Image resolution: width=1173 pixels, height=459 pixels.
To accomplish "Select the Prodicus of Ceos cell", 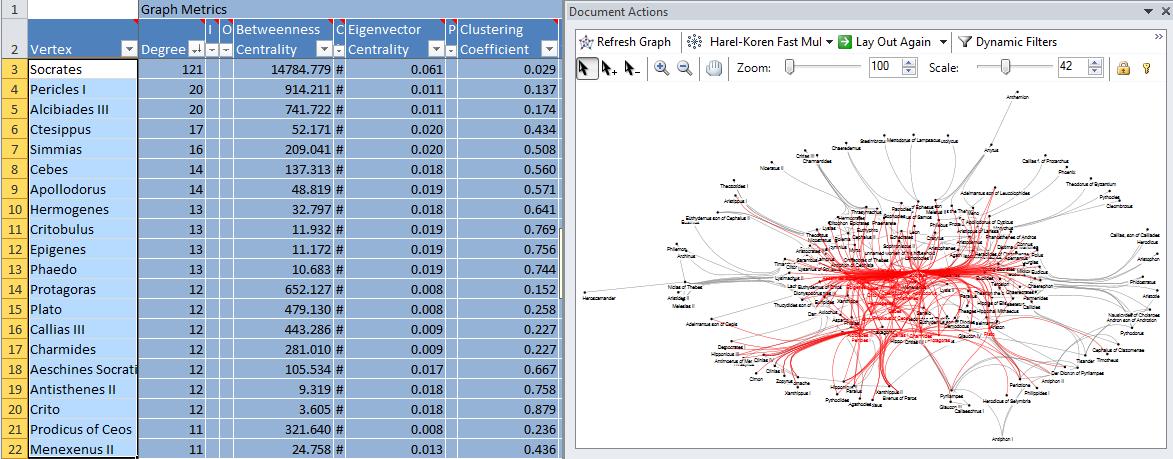I will point(82,429).
